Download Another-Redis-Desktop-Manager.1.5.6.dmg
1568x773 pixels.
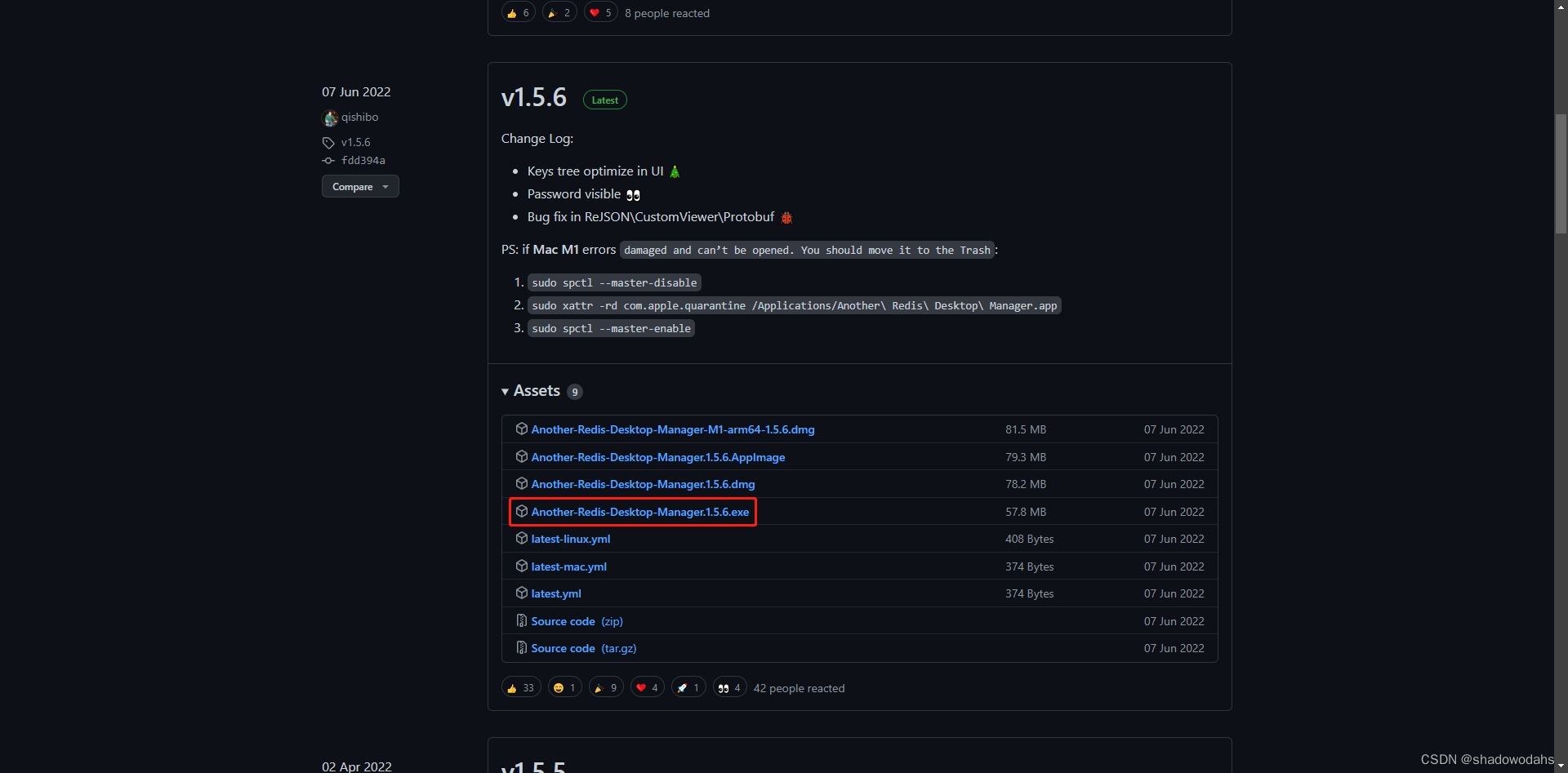(x=643, y=484)
